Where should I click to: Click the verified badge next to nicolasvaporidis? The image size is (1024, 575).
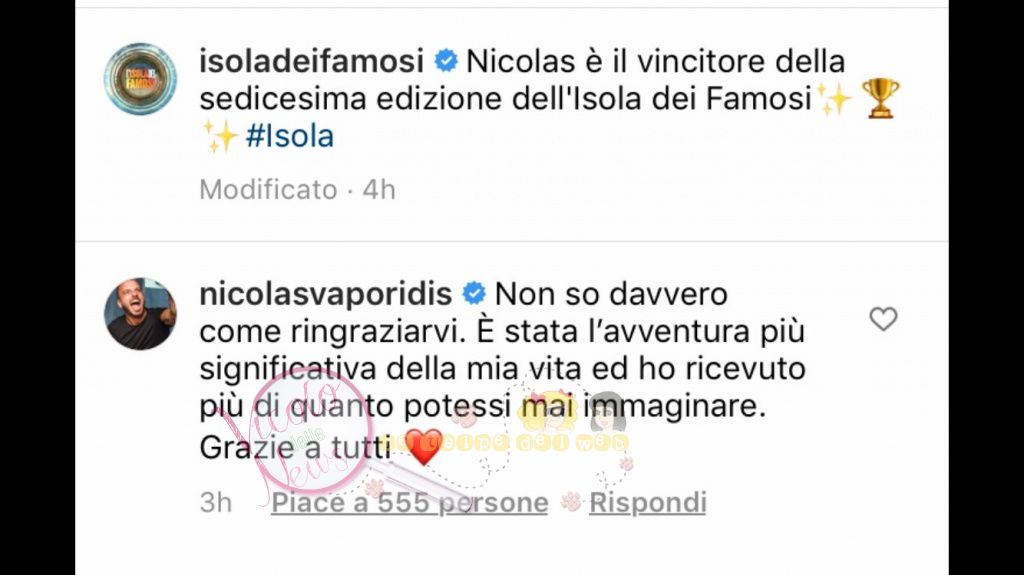pyautogui.click(x=474, y=294)
